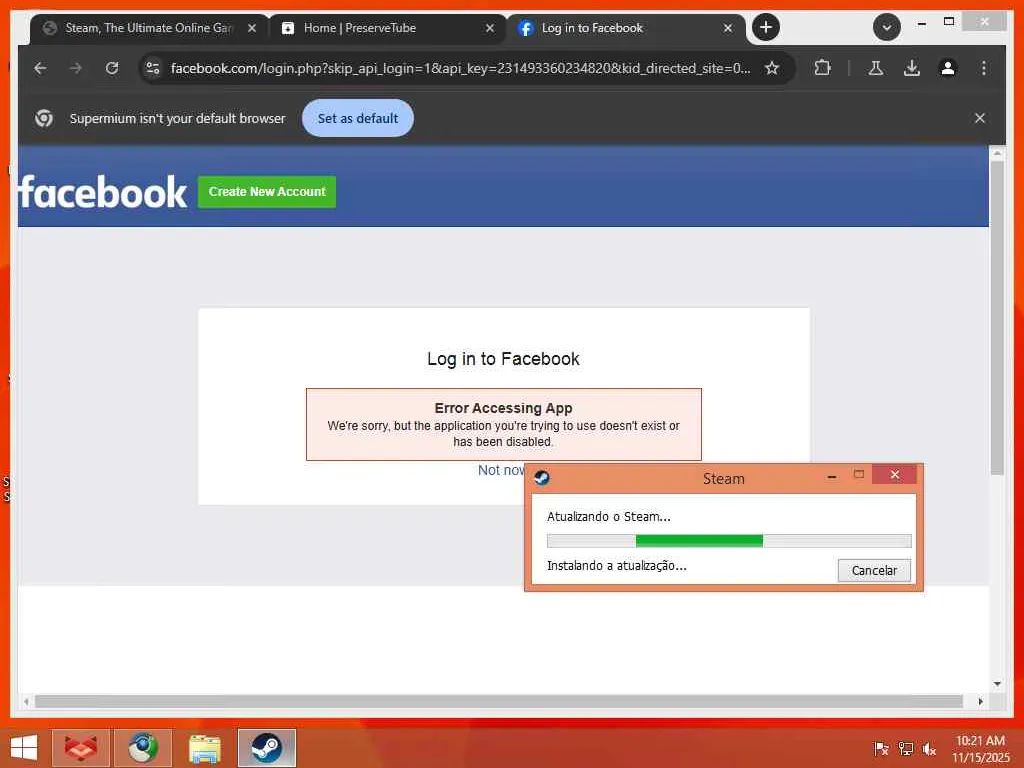This screenshot has width=1024, height=768.
Task: Click the horizontal scroll left arrow
Action: [25, 701]
